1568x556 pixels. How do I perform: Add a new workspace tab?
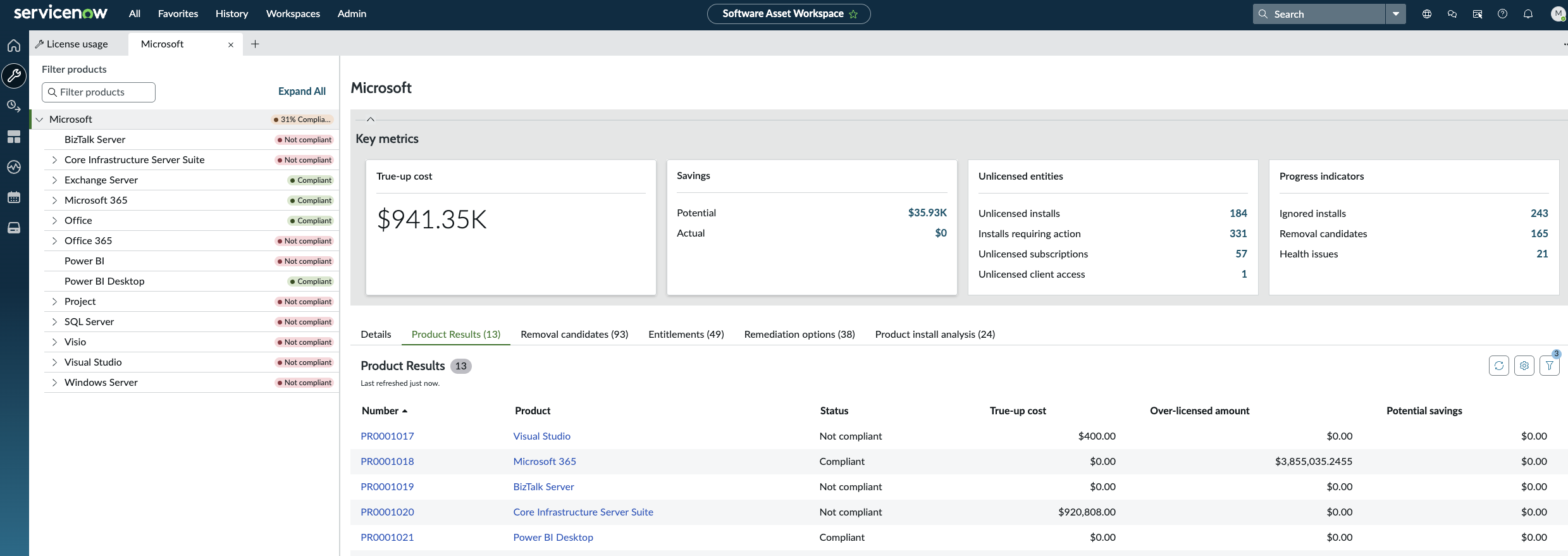pos(255,44)
